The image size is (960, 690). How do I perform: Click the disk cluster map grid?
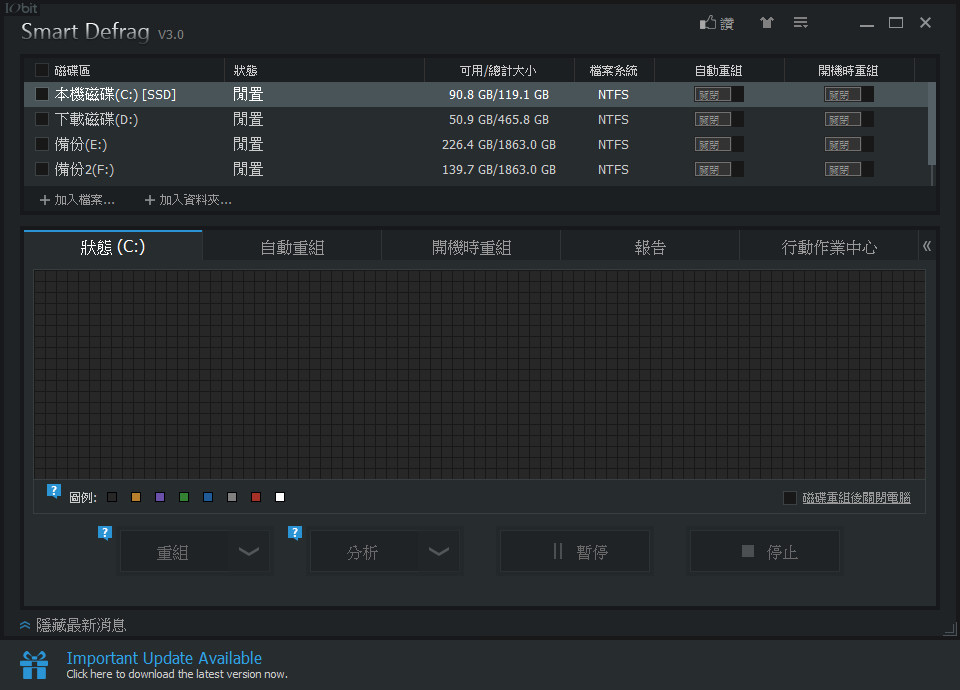coord(479,375)
